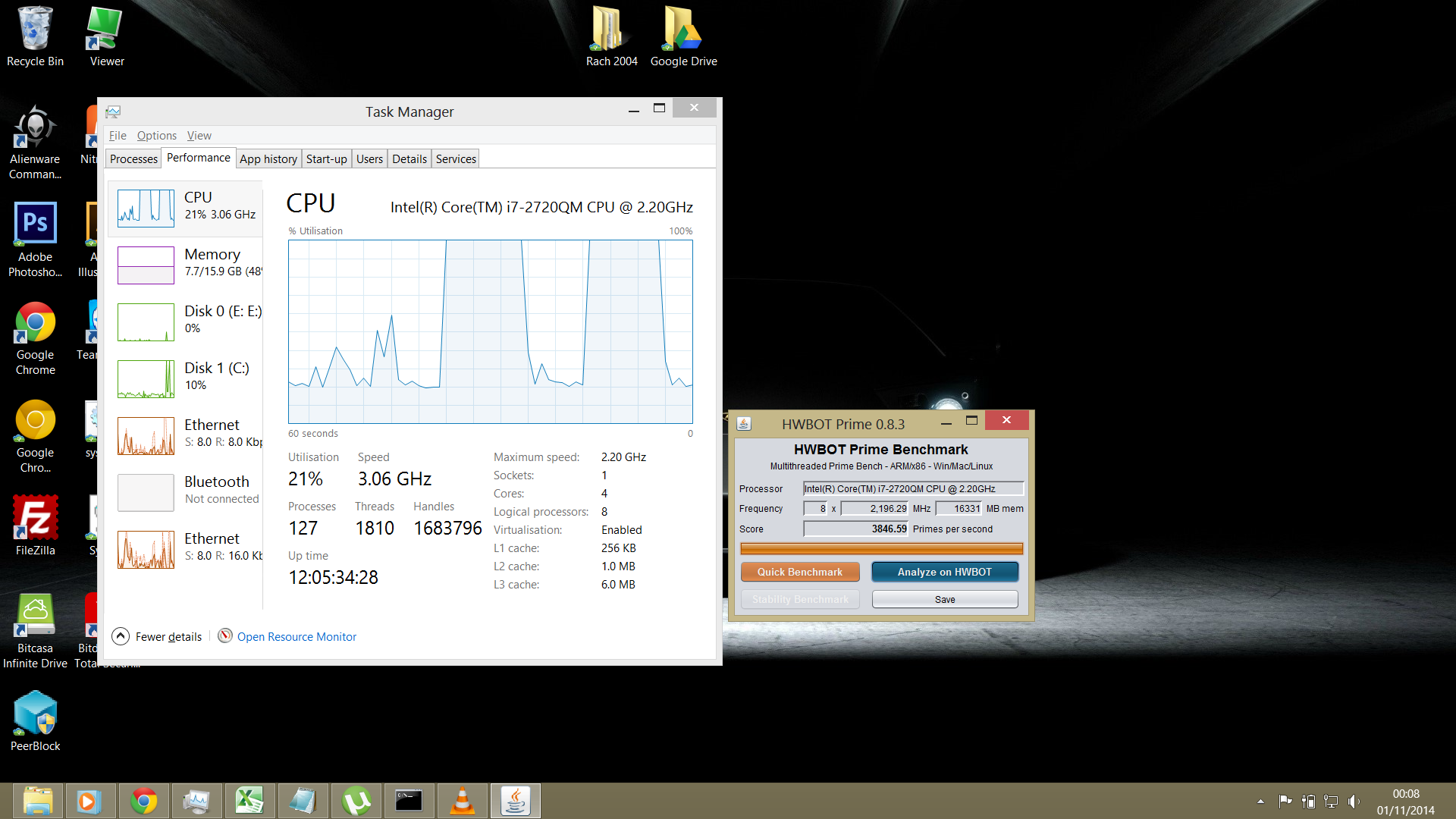Image resolution: width=1456 pixels, height=819 pixels.
Task: Click the HWBOT frequency MHz field
Action: pyautogui.click(x=874, y=508)
